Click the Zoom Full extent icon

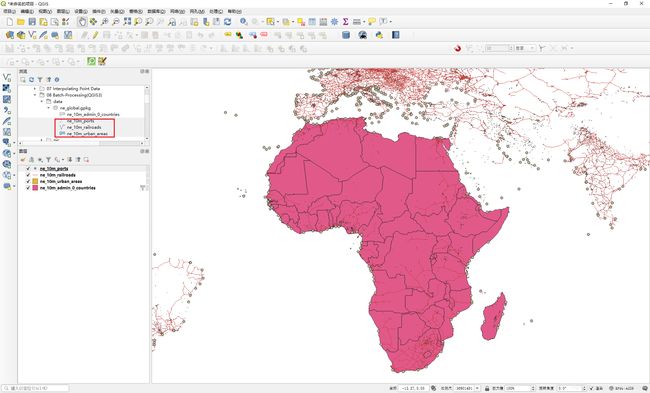pyautogui.click(x=127, y=22)
